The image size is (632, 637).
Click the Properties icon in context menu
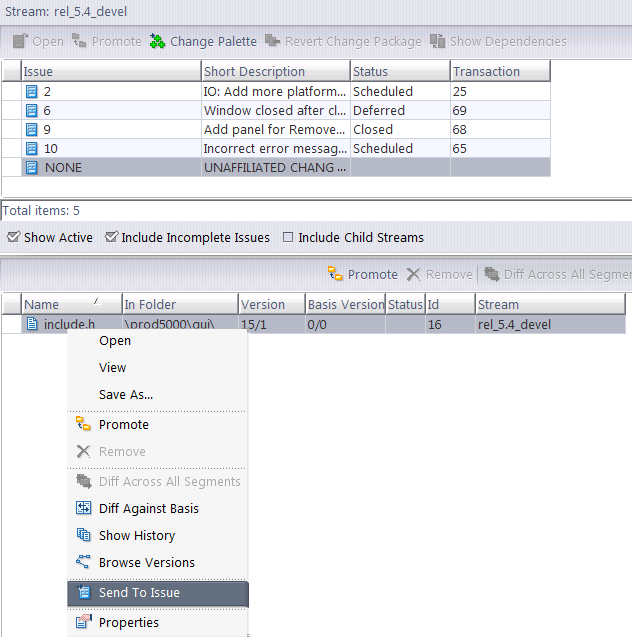point(84,622)
